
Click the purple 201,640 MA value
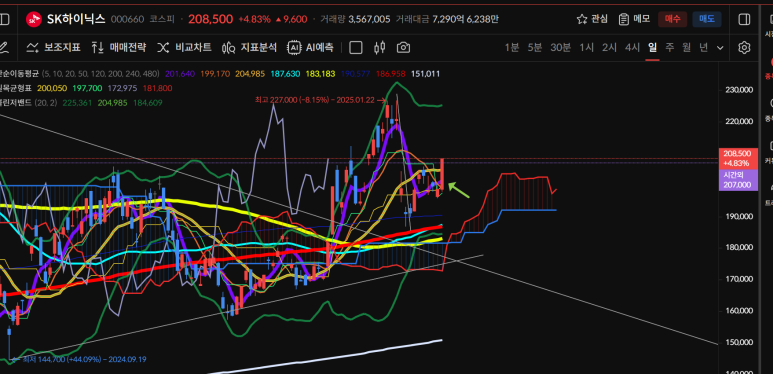coord(180,74)
